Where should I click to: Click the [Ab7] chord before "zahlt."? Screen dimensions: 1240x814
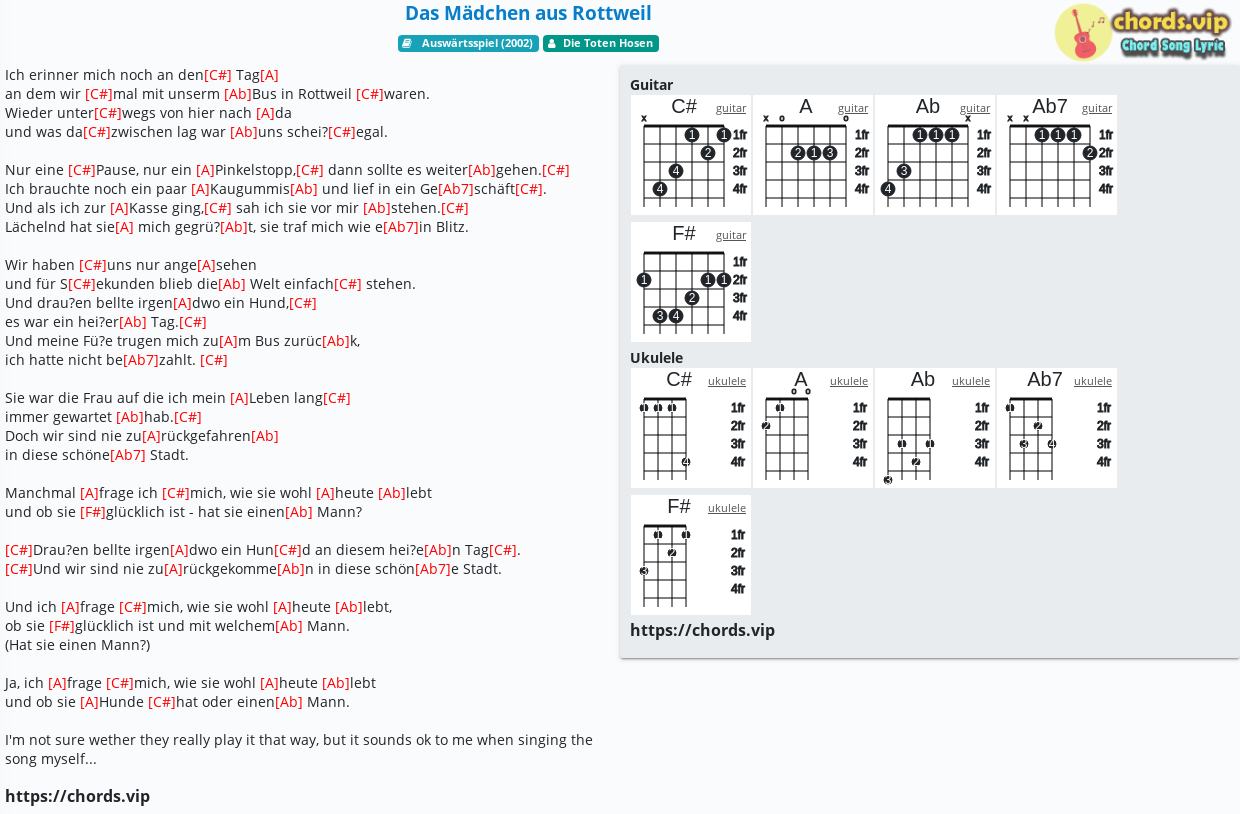(x=141, y=360)
